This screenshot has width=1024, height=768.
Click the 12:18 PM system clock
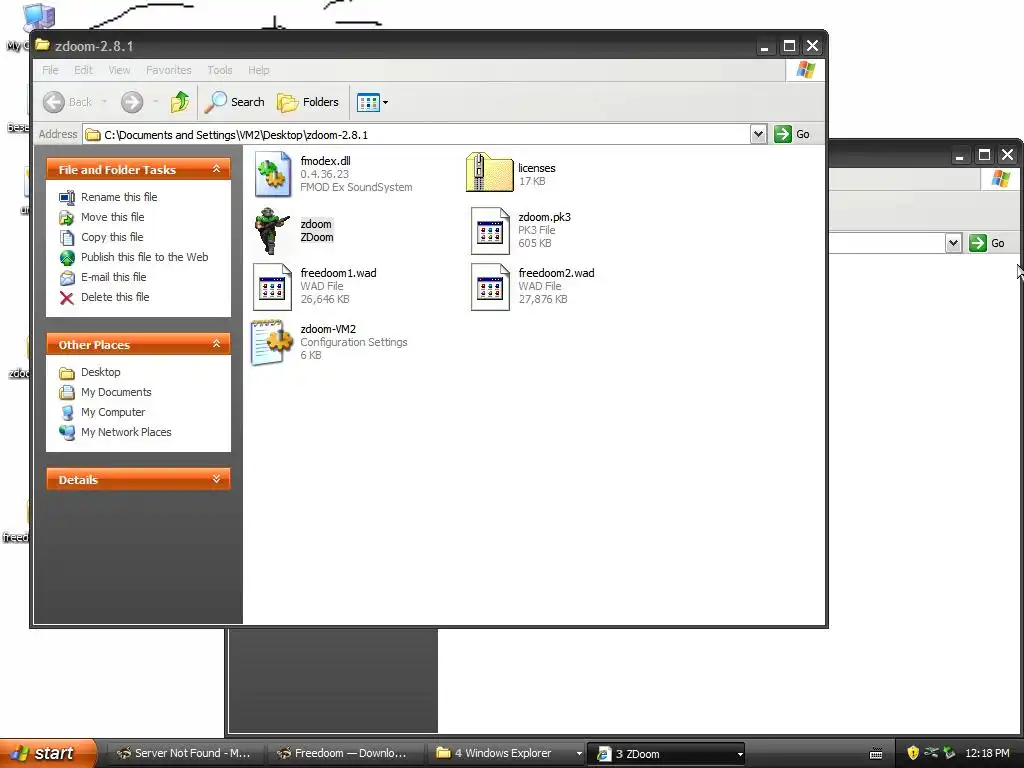pos(987,753)
